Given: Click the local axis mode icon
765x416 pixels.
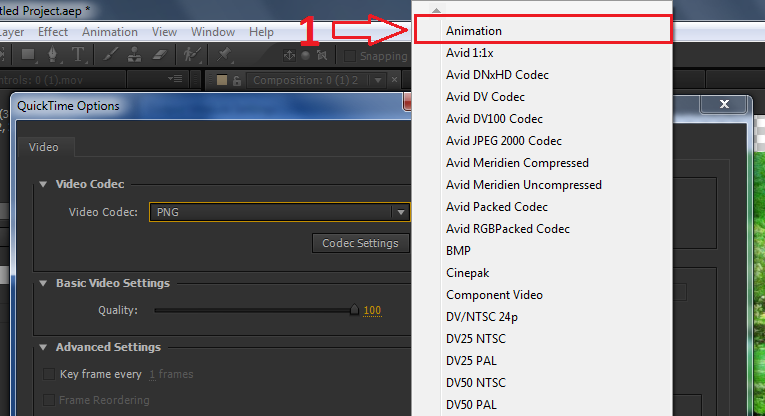Looking at the screenshot, I should coord(289,56).
